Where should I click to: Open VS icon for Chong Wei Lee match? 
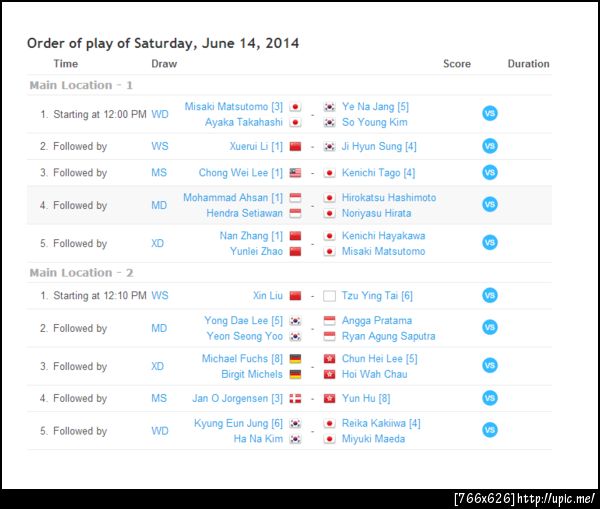coord(490,172)
